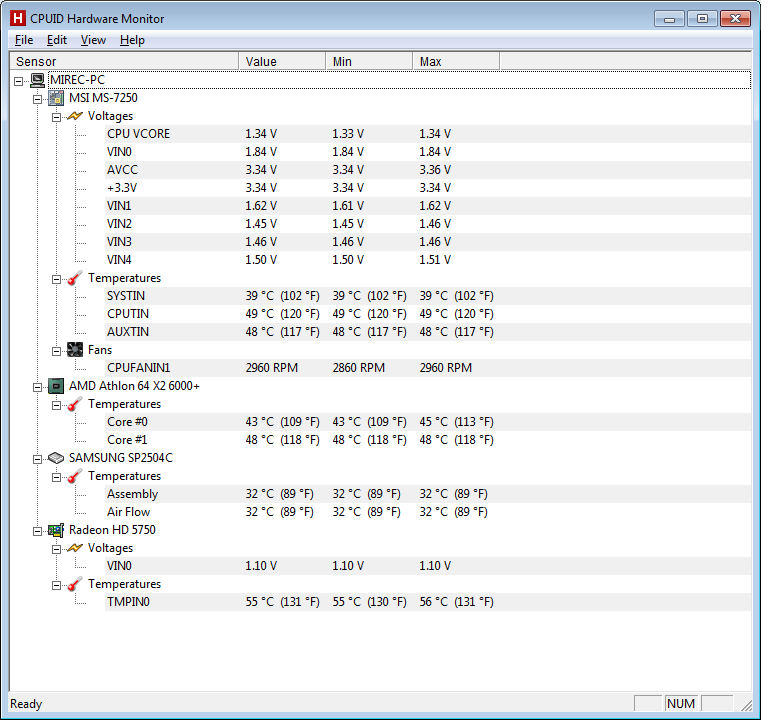768x720 pixels.
Task: Click the CPUFANIN1 value 2960 RPM
Action: [272, 368]
